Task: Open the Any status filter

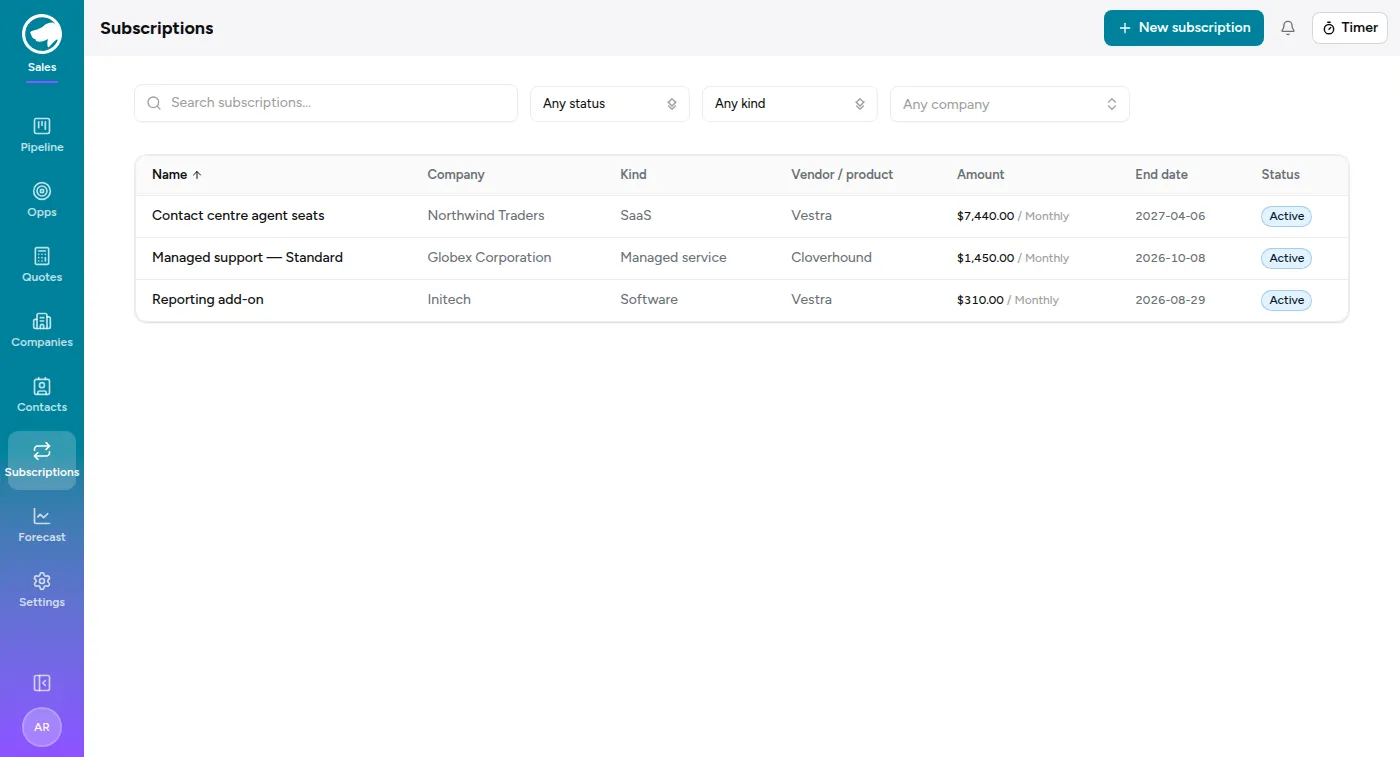Action: (610, 103)
